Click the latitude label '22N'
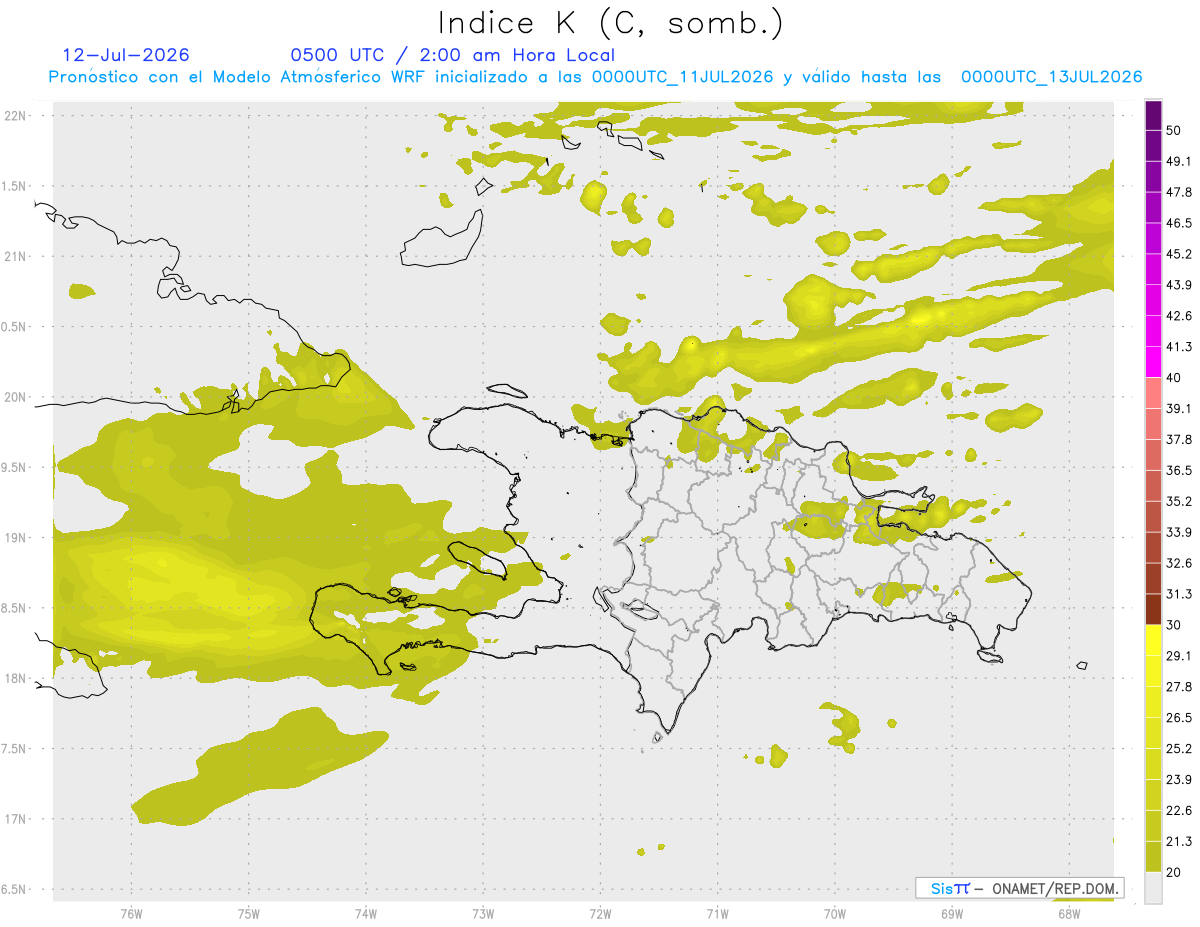Image resolution: width=1200 pixels, height=927 pixels. pos(16,116)
